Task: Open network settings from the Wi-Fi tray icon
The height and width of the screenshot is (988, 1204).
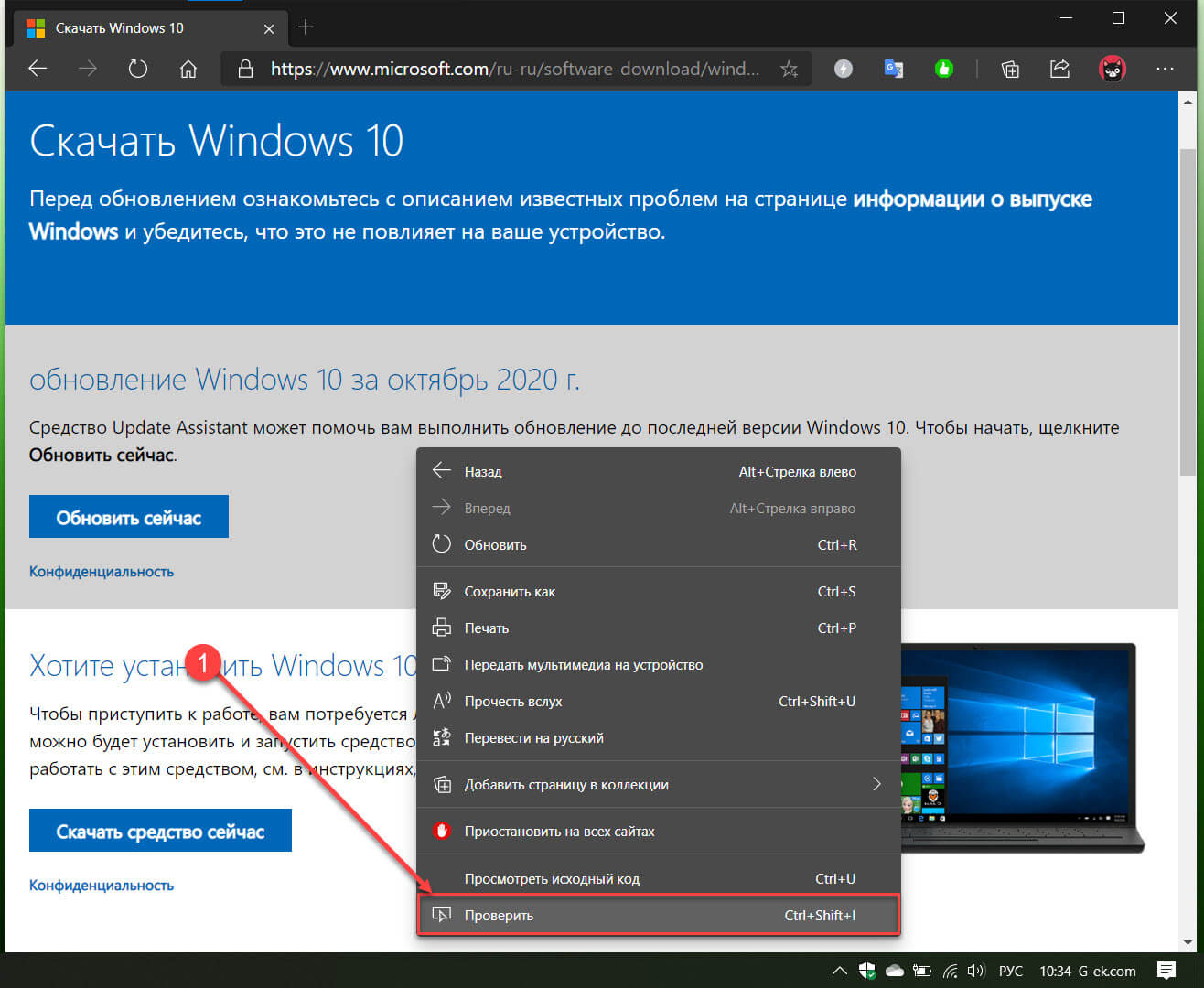Action: click(x=951, y=971)
